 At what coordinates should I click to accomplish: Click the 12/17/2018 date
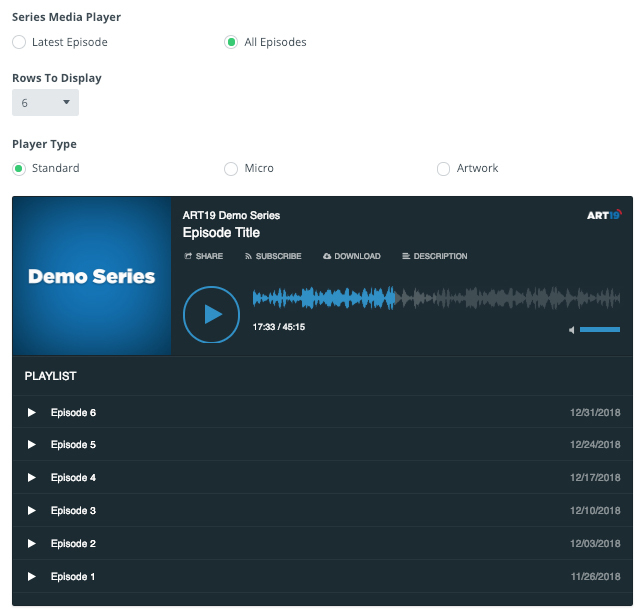click(x=595, y=477)
